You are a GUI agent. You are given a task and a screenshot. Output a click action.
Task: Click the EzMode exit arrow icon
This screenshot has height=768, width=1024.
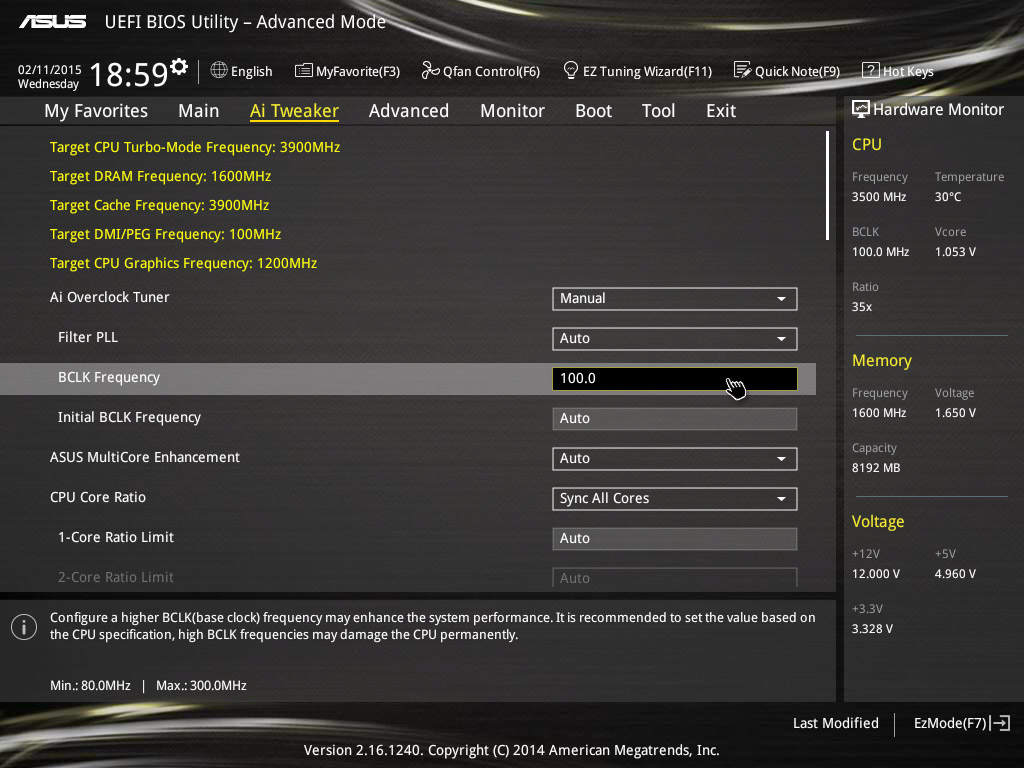point(1000,723)
